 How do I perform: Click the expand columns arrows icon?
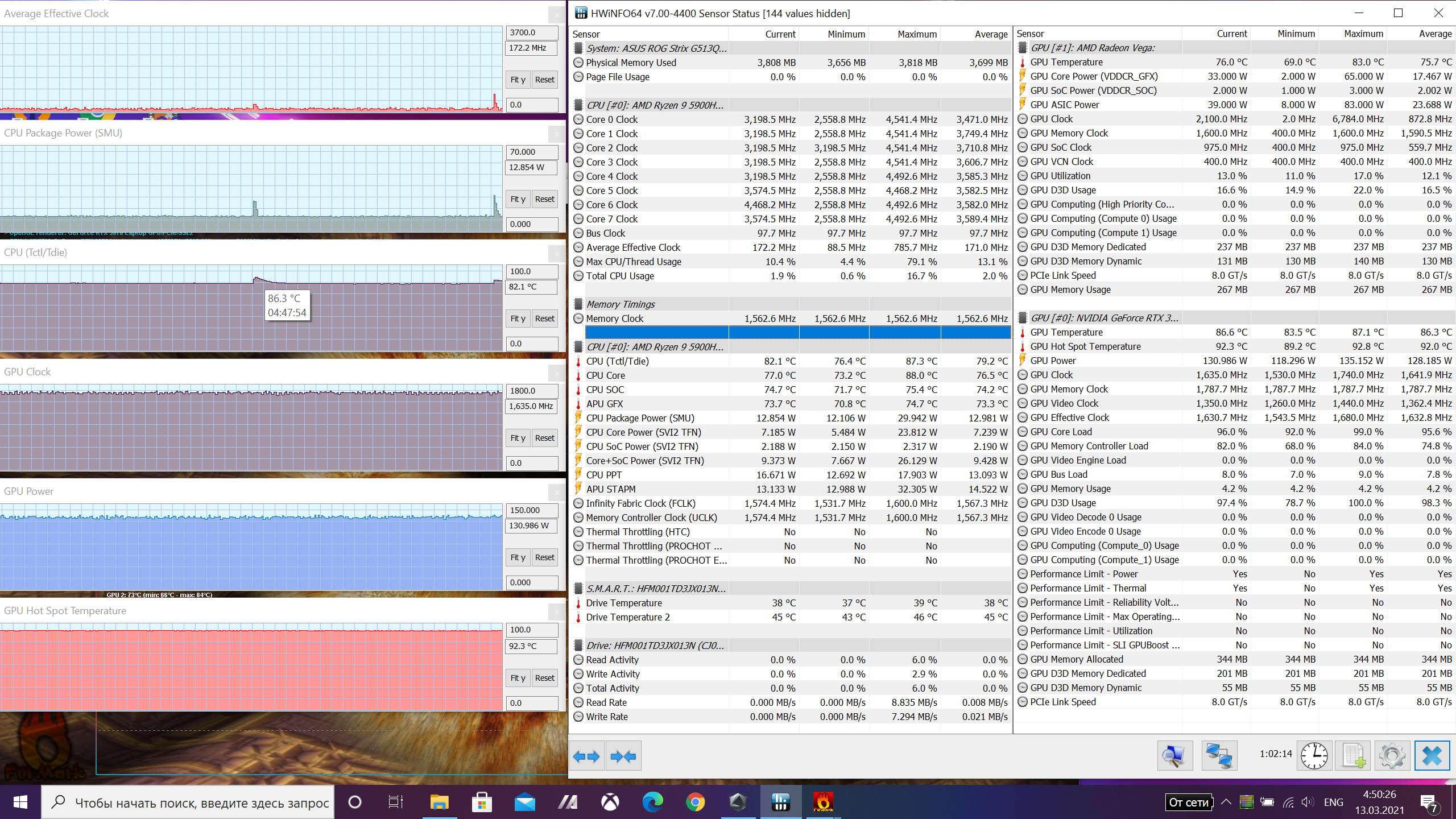coord(586,756)
